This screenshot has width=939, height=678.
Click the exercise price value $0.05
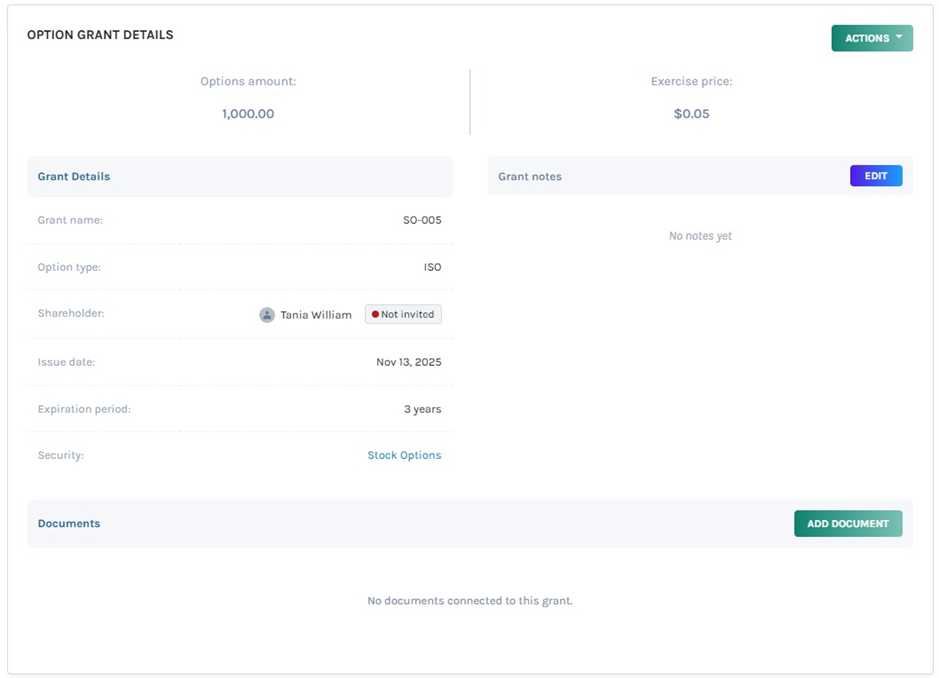point(691,114)
